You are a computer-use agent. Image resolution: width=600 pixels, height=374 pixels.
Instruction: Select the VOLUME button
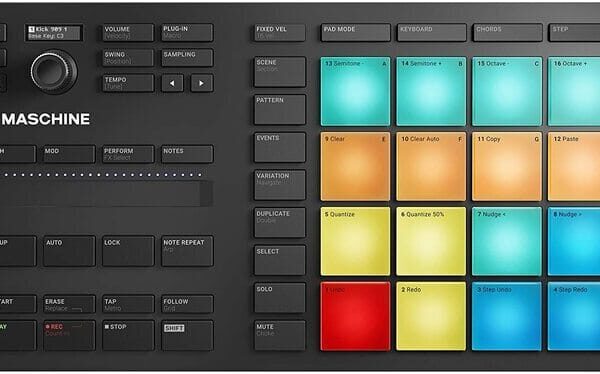[128, 33]
